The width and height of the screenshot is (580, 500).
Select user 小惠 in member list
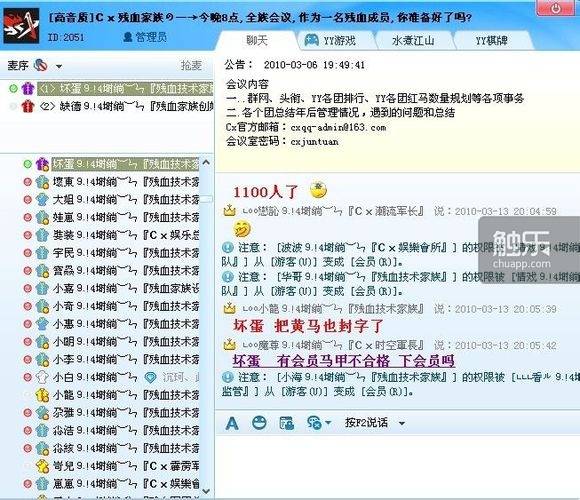click(x=126, y=324)
